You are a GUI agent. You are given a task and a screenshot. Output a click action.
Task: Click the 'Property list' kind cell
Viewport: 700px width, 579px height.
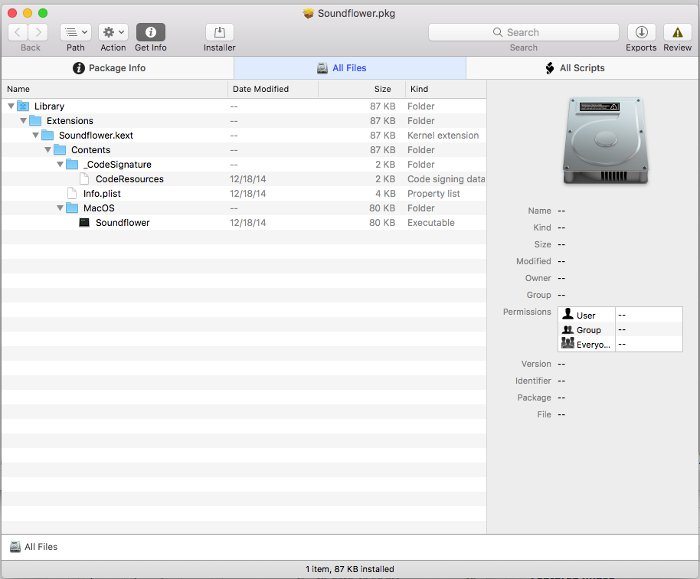point(433,193)
